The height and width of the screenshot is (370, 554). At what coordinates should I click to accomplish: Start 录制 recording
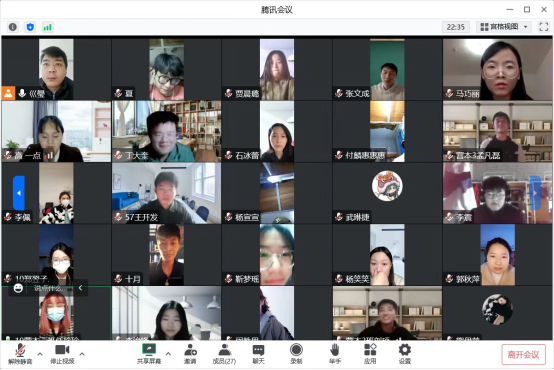pos(296,354)
